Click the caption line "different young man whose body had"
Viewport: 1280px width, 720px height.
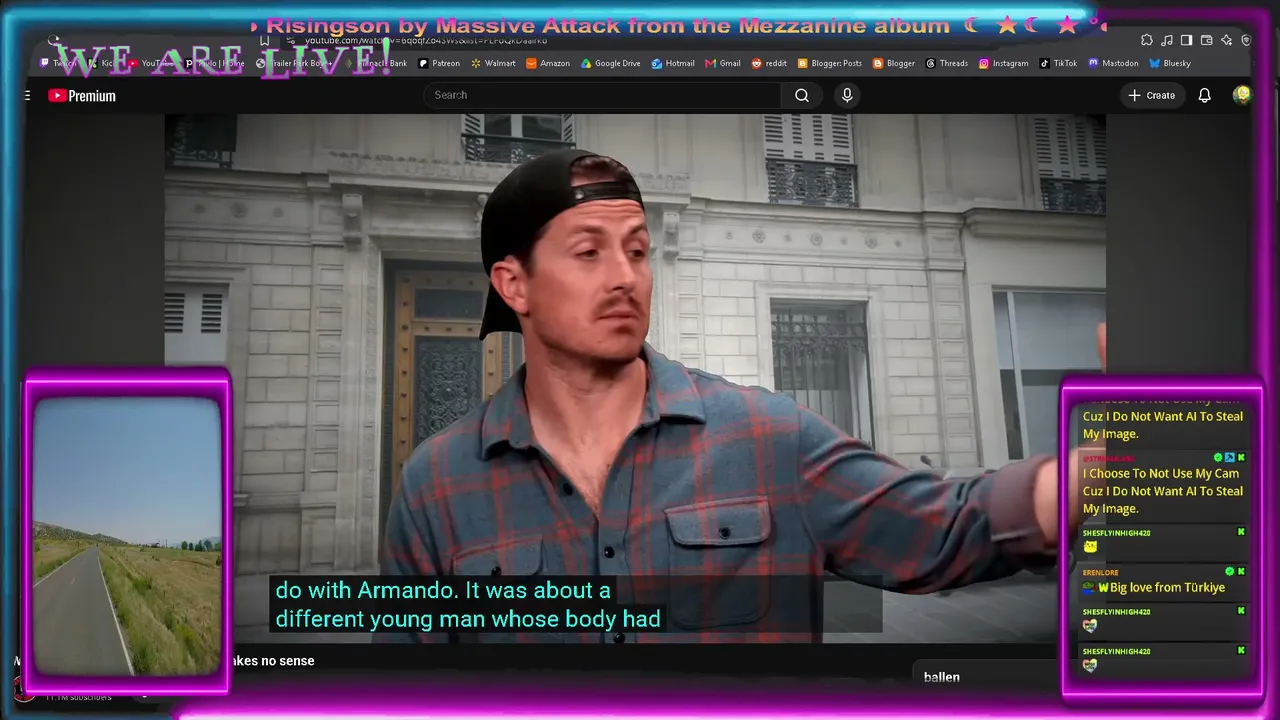click(x=468, y=619)
